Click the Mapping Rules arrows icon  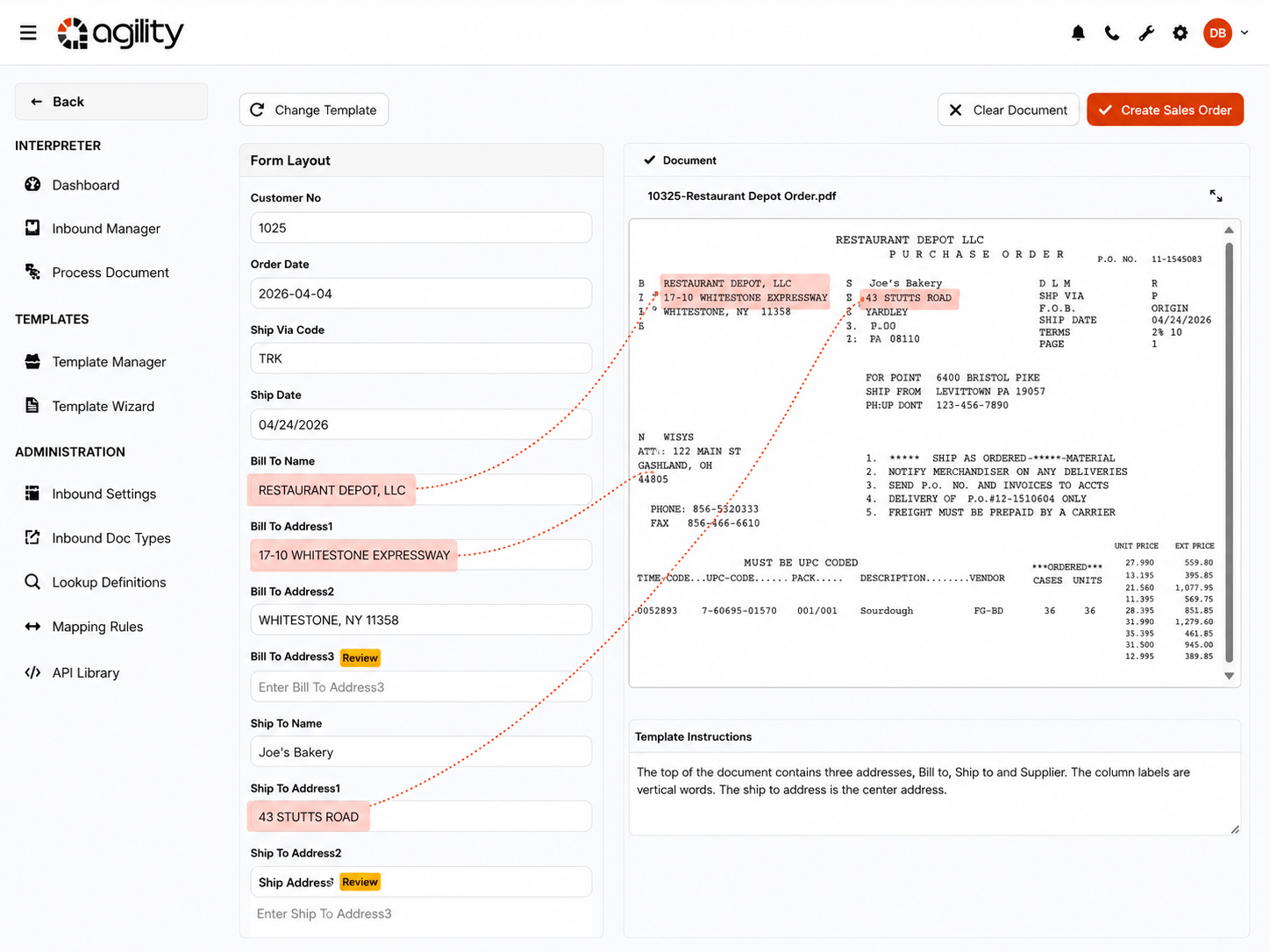pos(32,626)
